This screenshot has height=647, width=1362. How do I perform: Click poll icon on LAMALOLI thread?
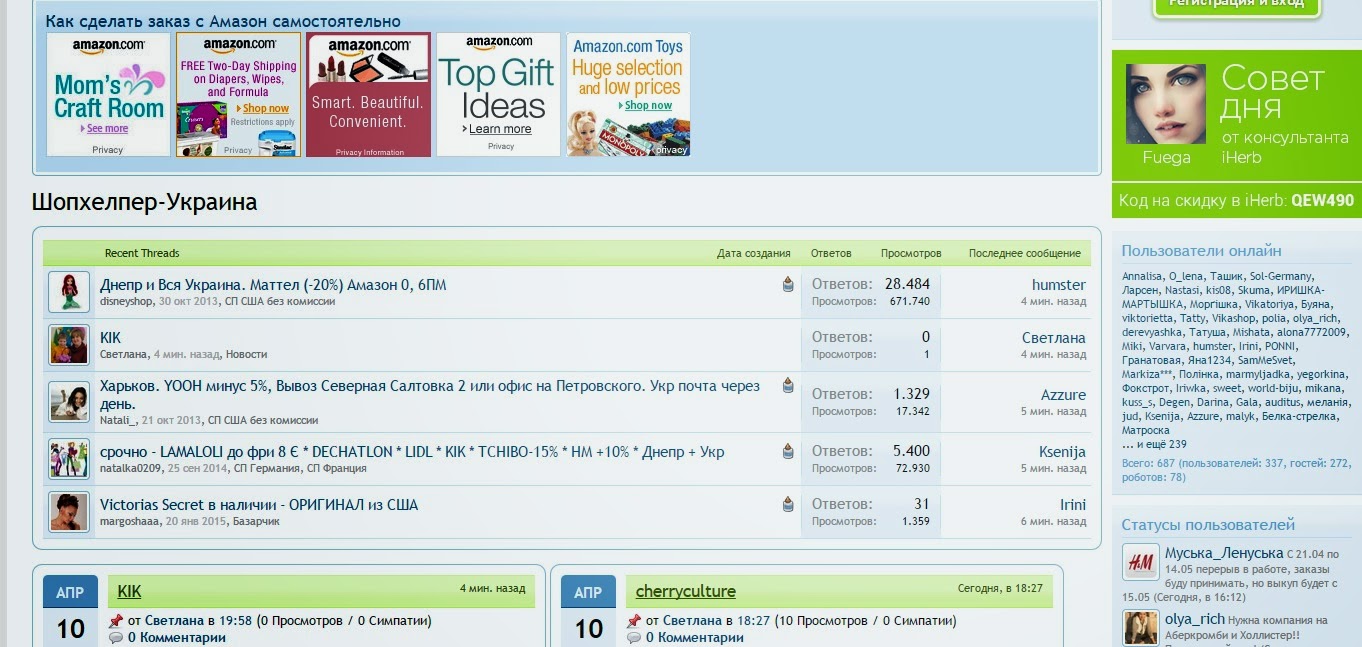click(x=788, y=451)
